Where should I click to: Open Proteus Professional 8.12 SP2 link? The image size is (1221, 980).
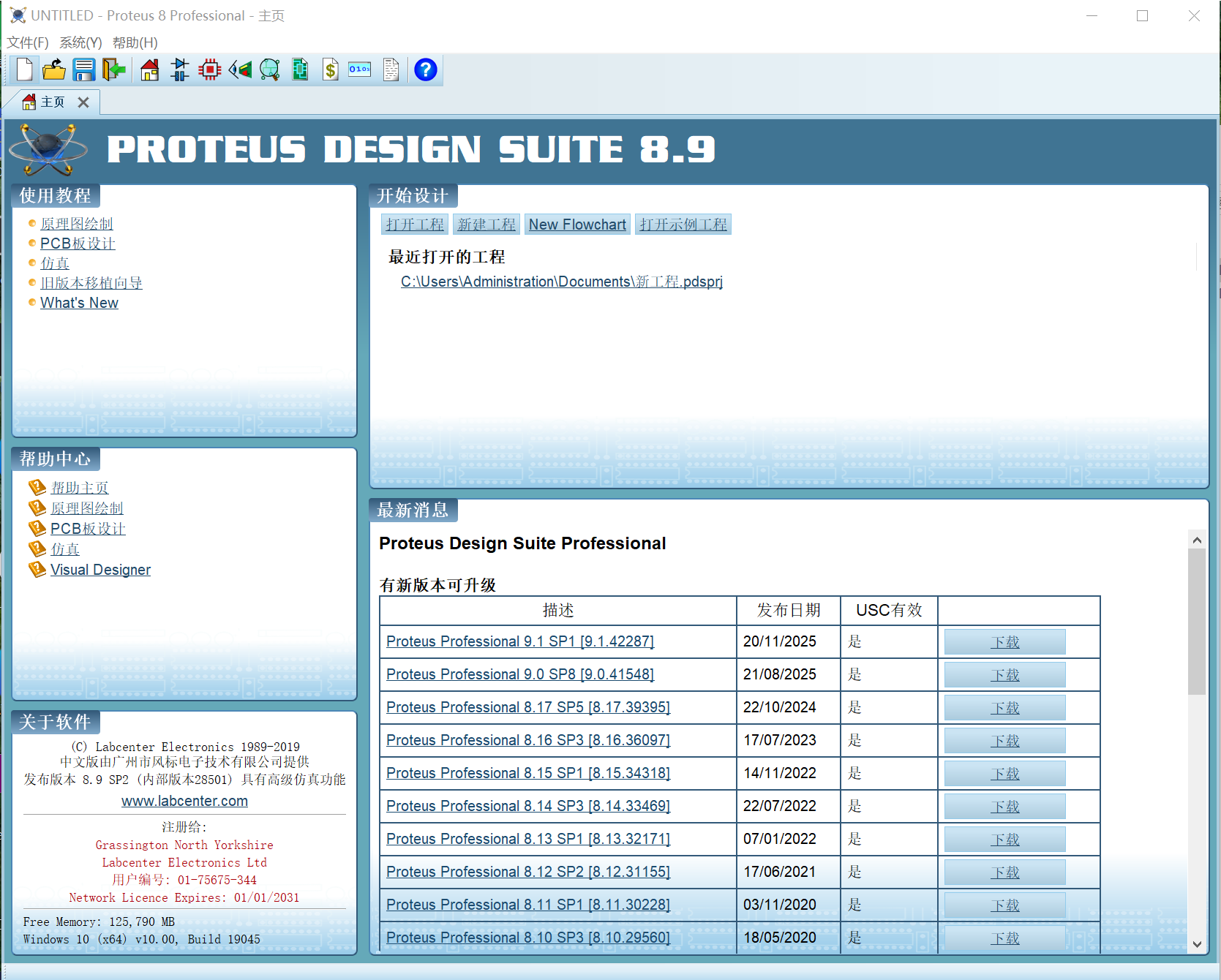pos(528,872)
